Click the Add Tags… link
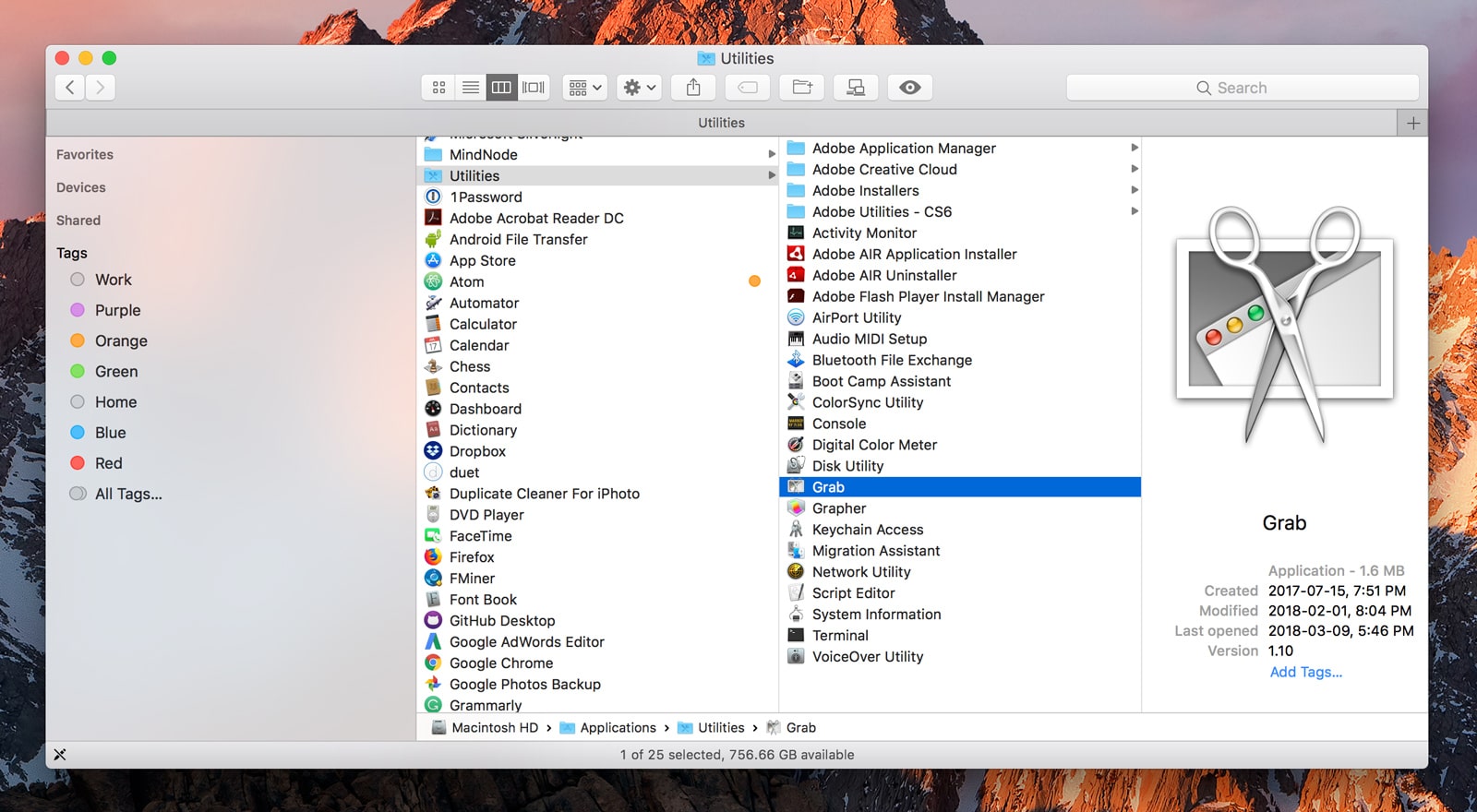Screen dimensions: 1477x812 click(x=1305, y=672)
